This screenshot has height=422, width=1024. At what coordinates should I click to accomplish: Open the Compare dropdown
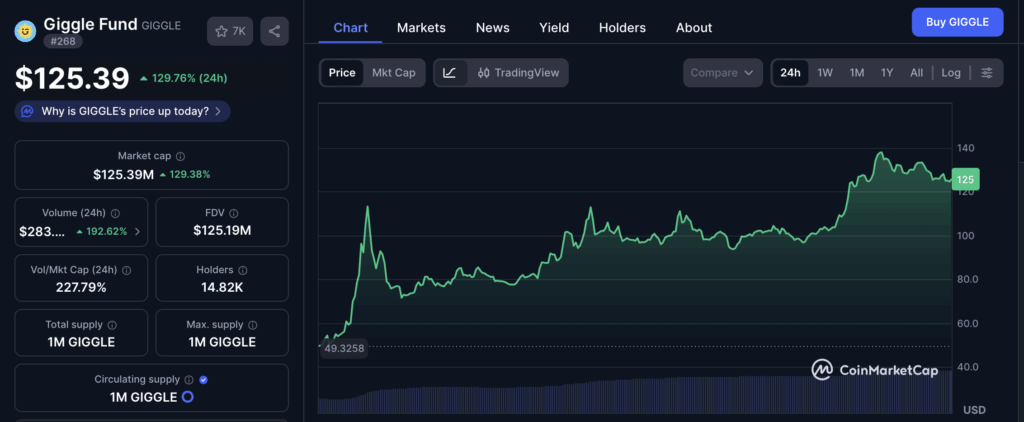722,73
